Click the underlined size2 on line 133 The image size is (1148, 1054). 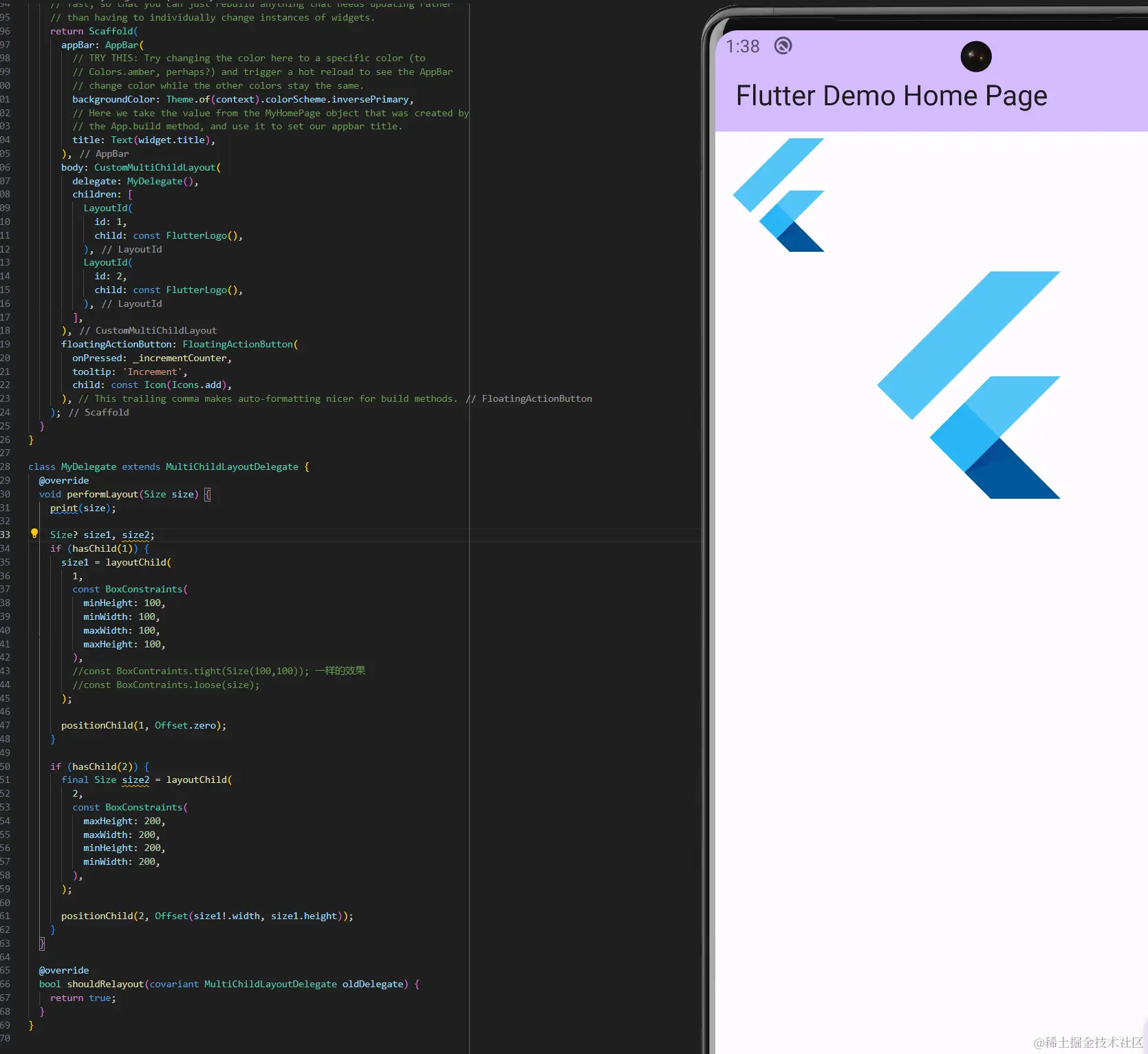tap(136, 535)
